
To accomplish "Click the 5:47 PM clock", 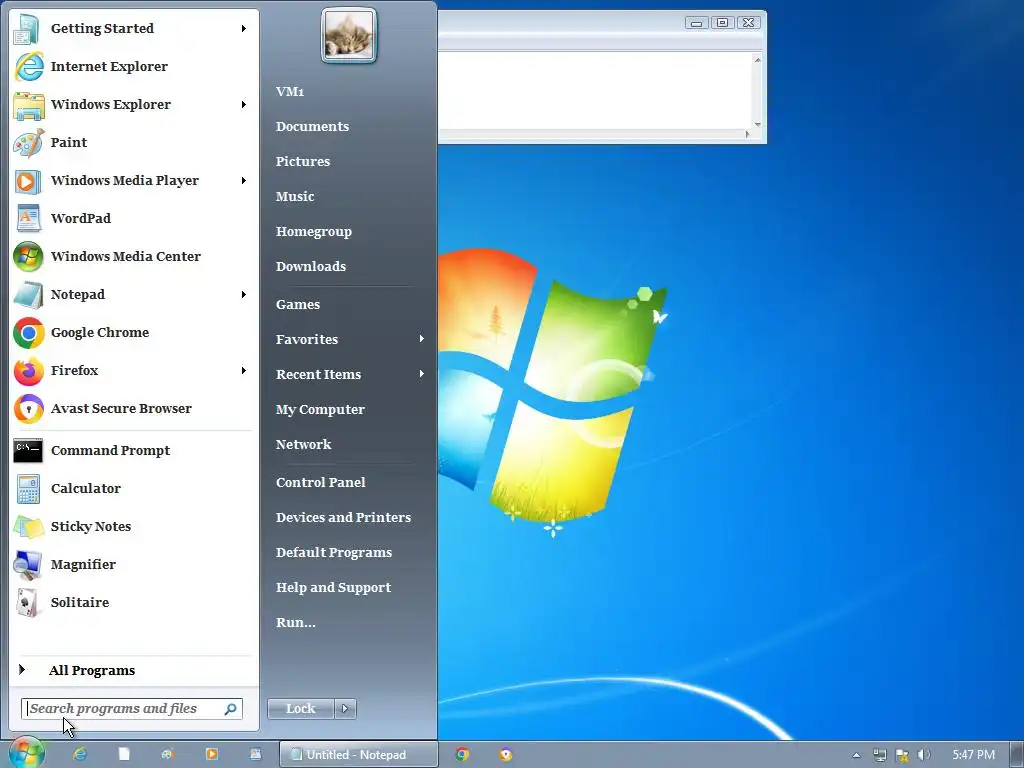I will coord(973,755).
